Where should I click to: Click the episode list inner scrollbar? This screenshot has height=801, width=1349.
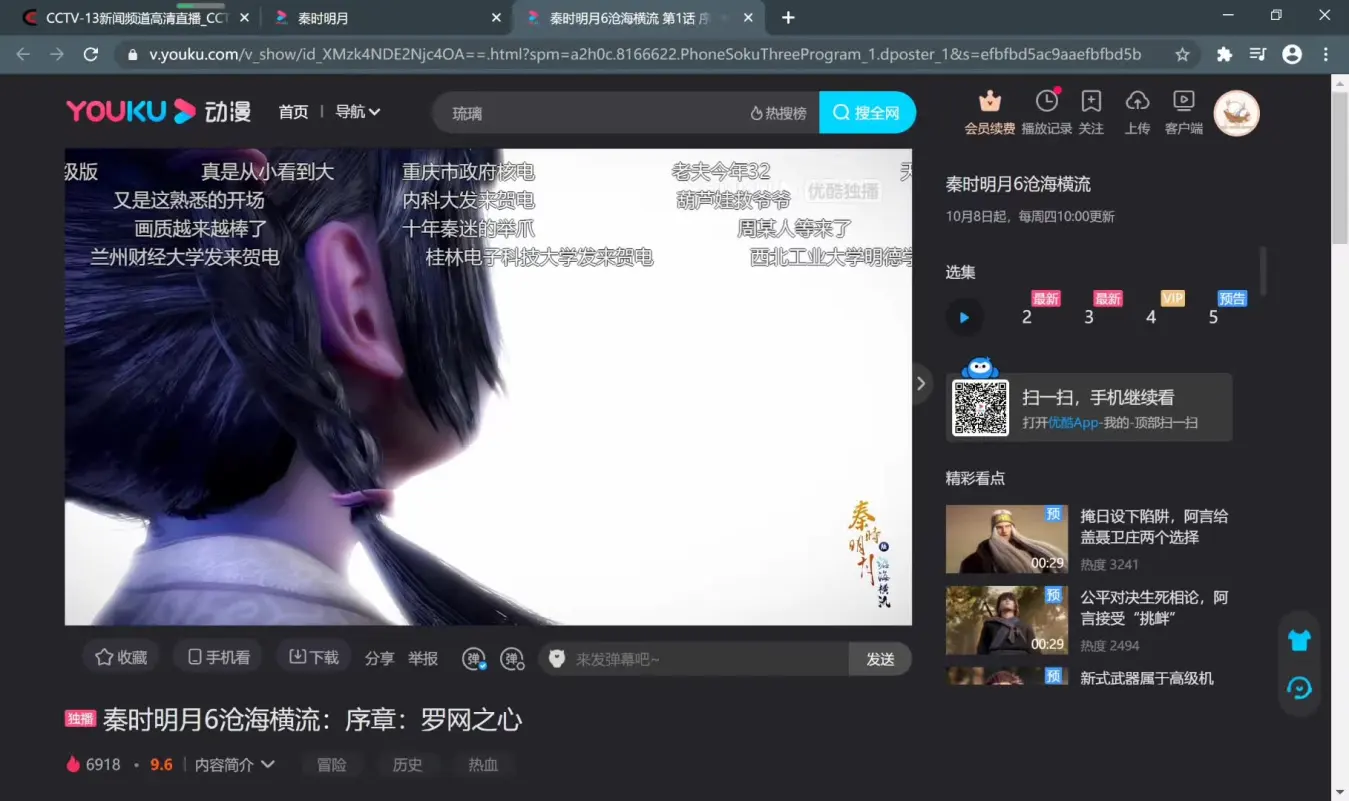[x=1263, y=271]
